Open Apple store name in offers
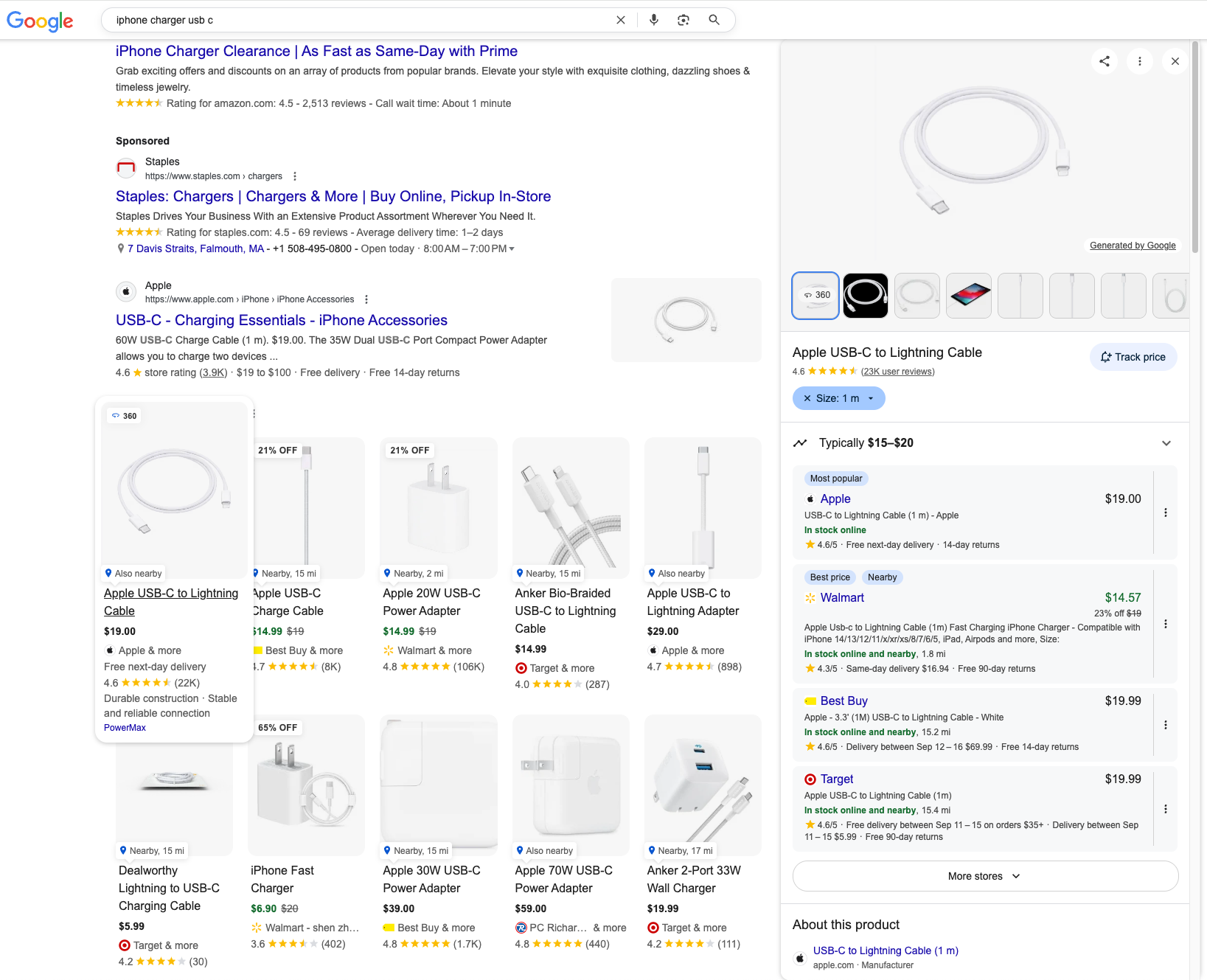Viewport: 1207px width, 980px height. [x=835, y=499]
